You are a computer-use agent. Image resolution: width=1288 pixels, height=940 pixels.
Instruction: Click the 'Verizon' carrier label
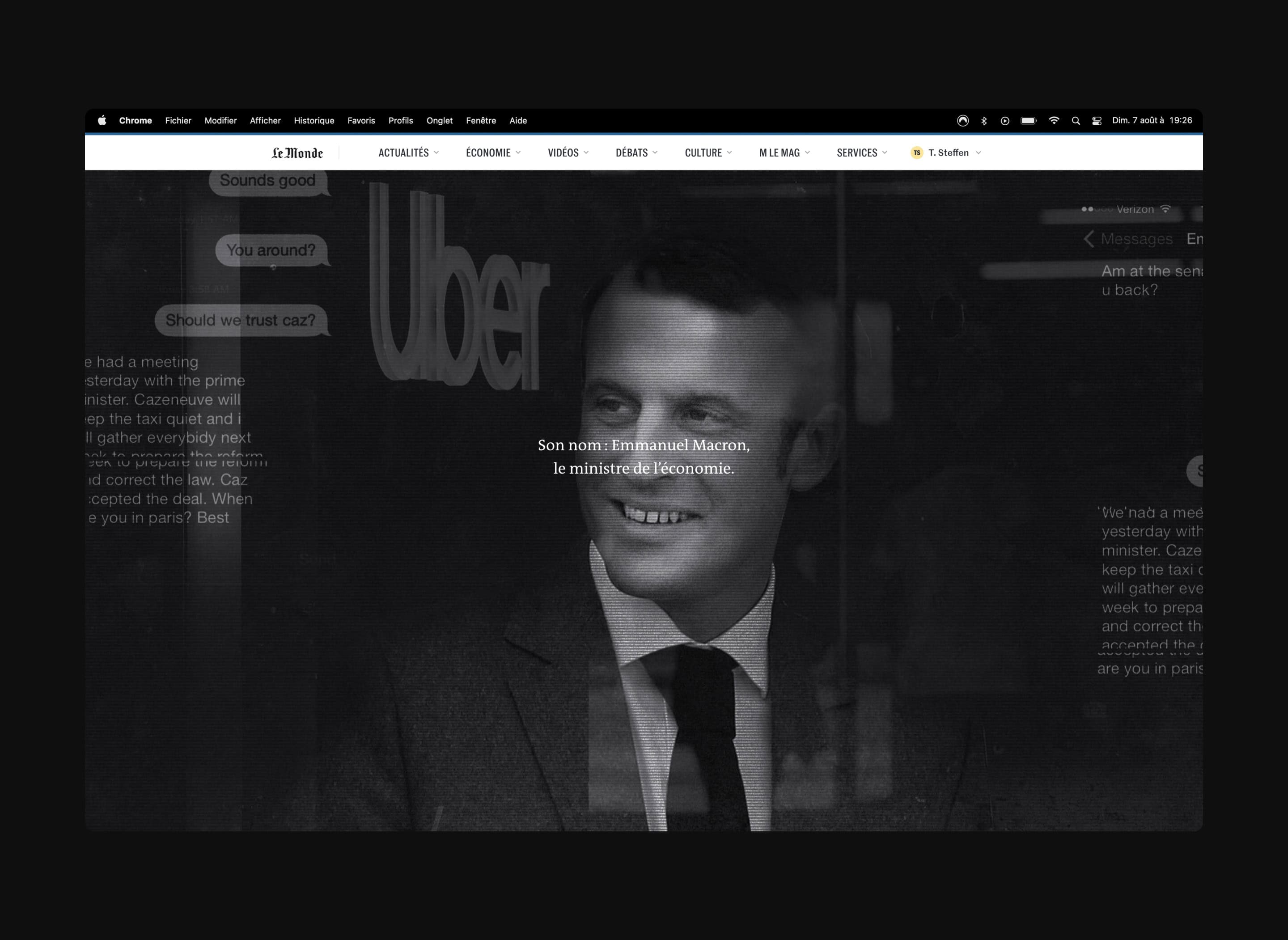(x=1135, y=209)
